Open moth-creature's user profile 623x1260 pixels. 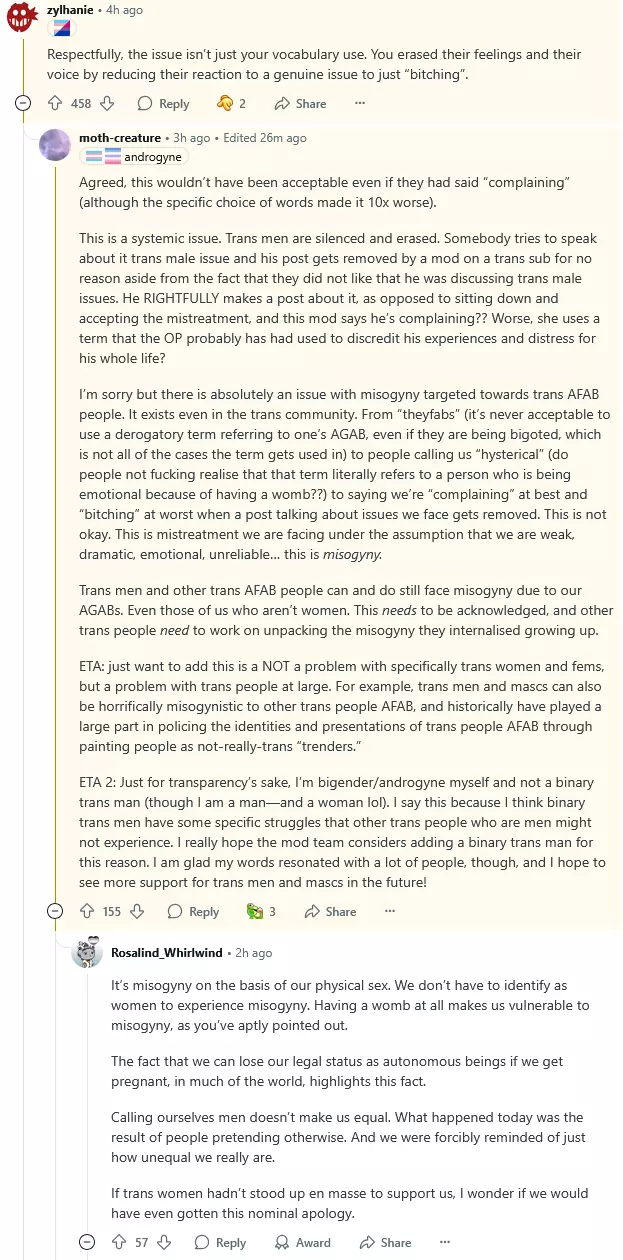120,138
